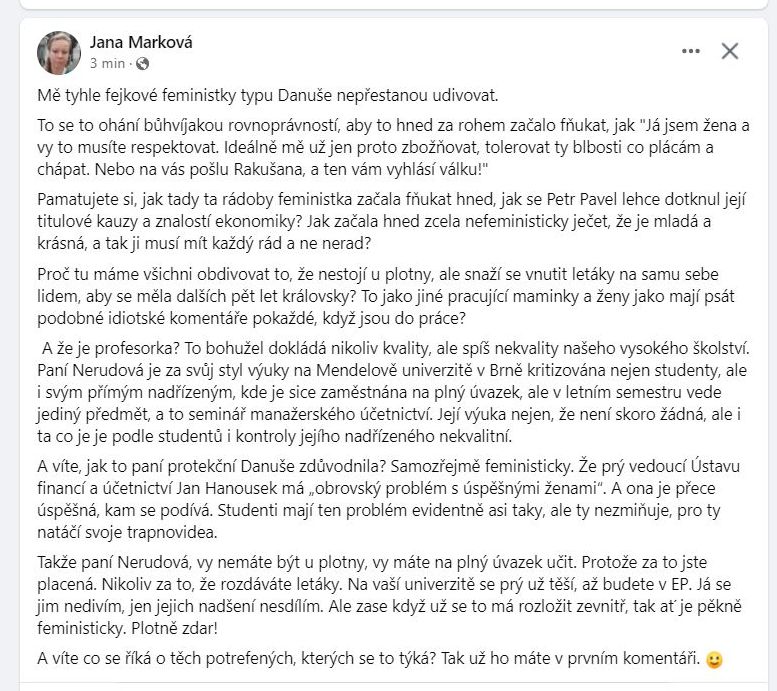The width and height of the screenshot is (777, 691).
Task: Click the smiley emoji ending the post
Action: 713,660
